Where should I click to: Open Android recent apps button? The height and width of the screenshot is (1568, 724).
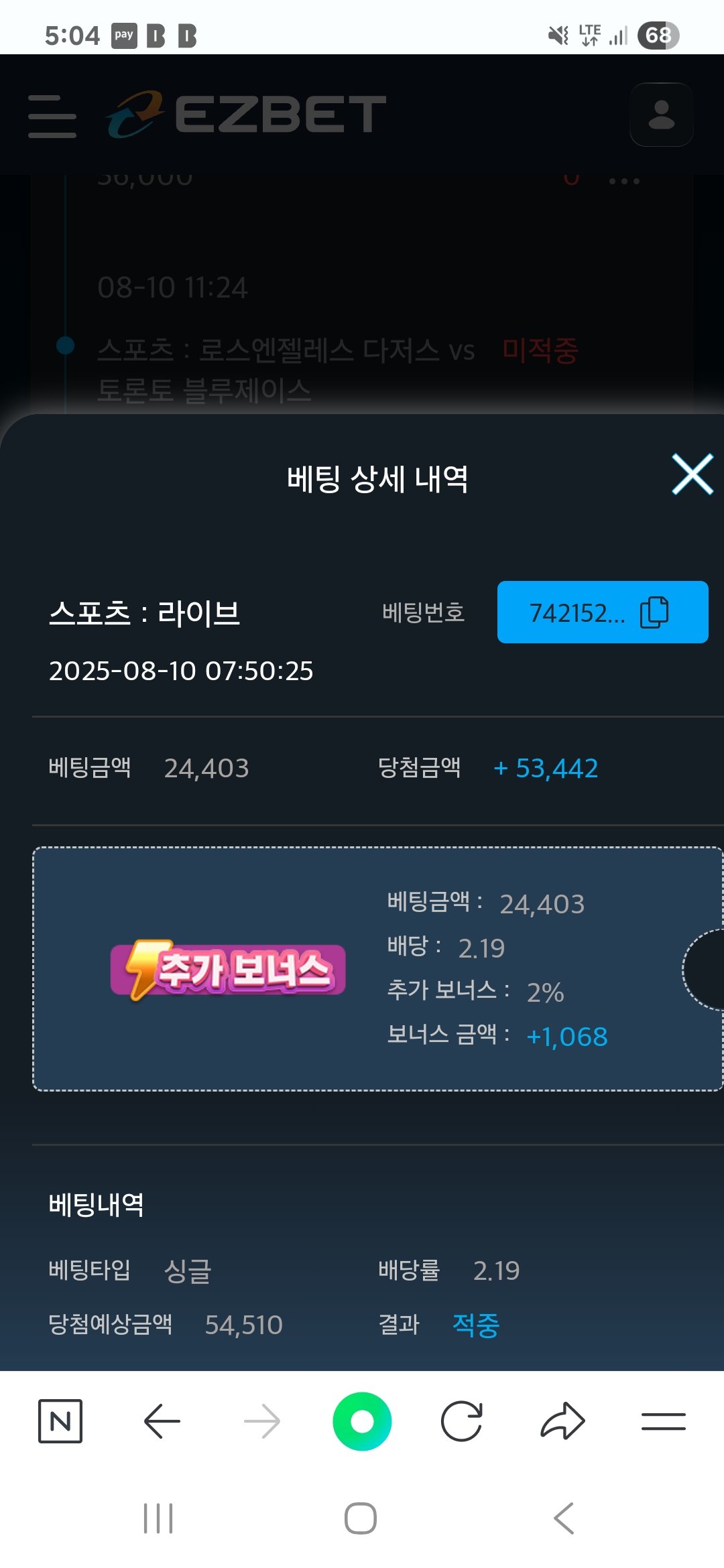point(158,1518)
